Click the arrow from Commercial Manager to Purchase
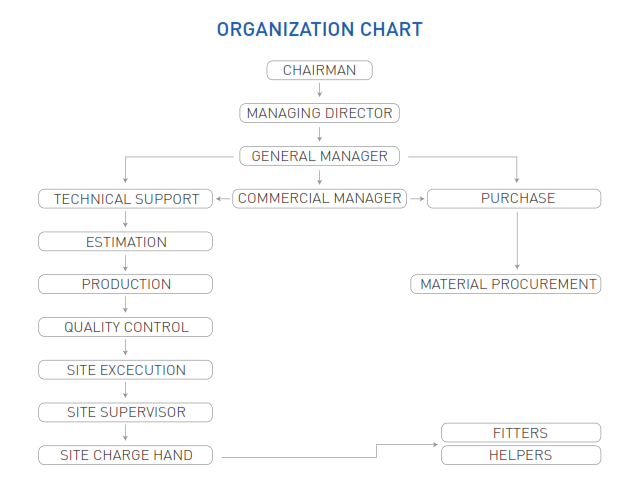638x484 pixels. pos(417,198)
